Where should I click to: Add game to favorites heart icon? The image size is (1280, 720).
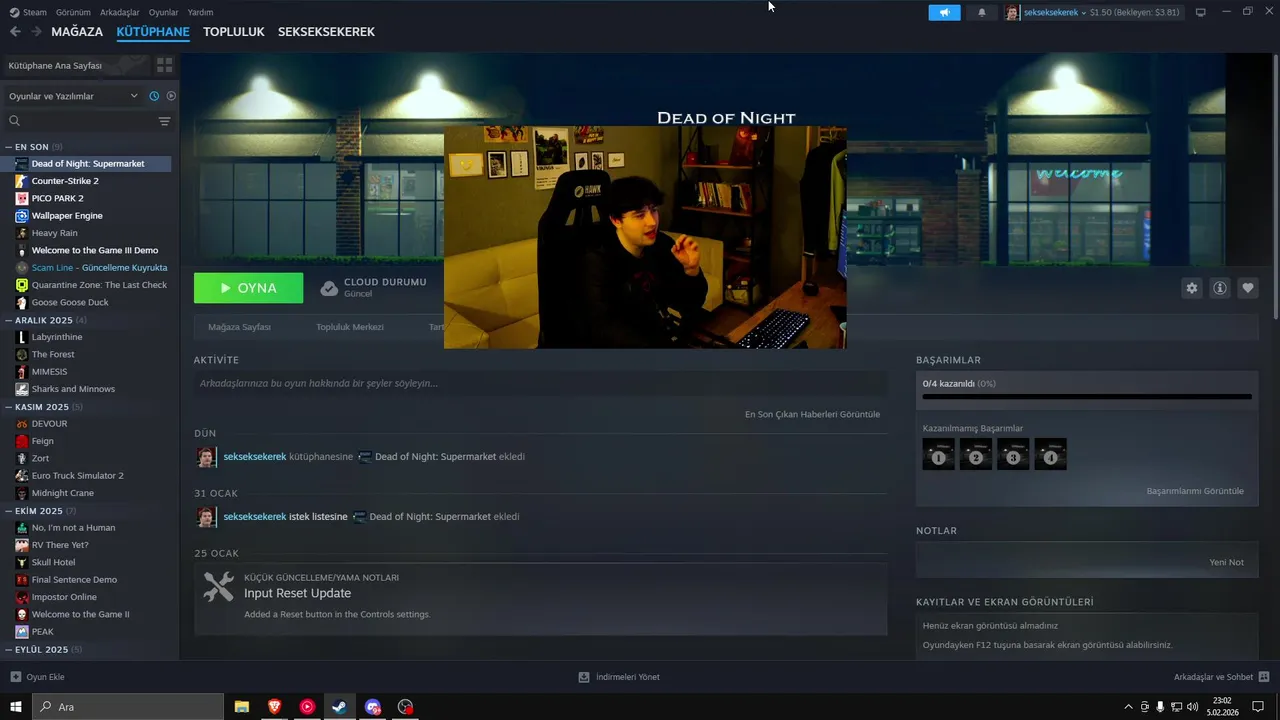(1248, 288)
